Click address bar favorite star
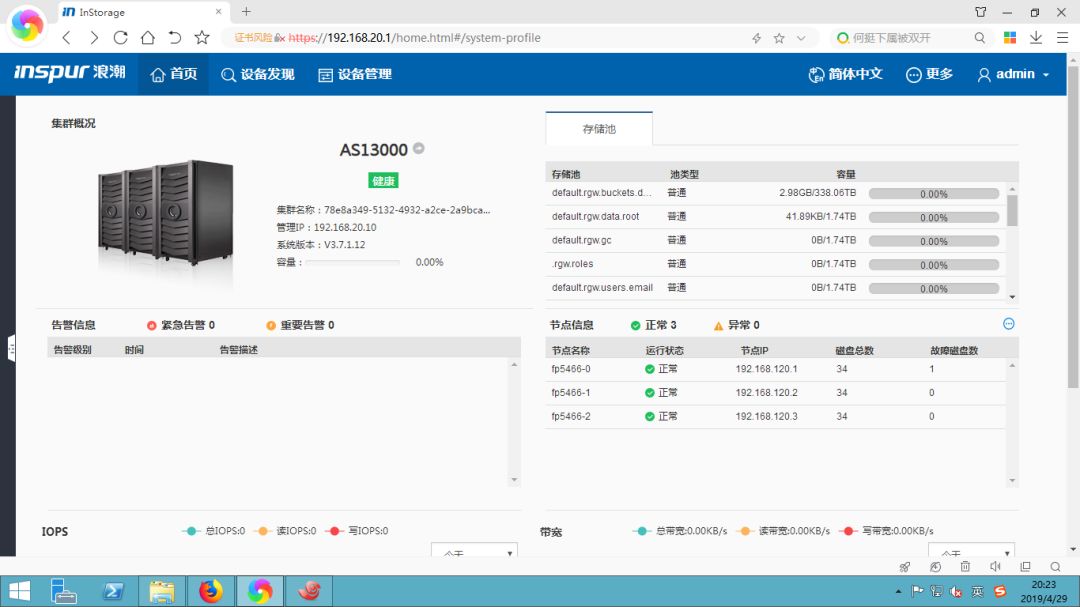1080x607 pixels. click(779, 38)
